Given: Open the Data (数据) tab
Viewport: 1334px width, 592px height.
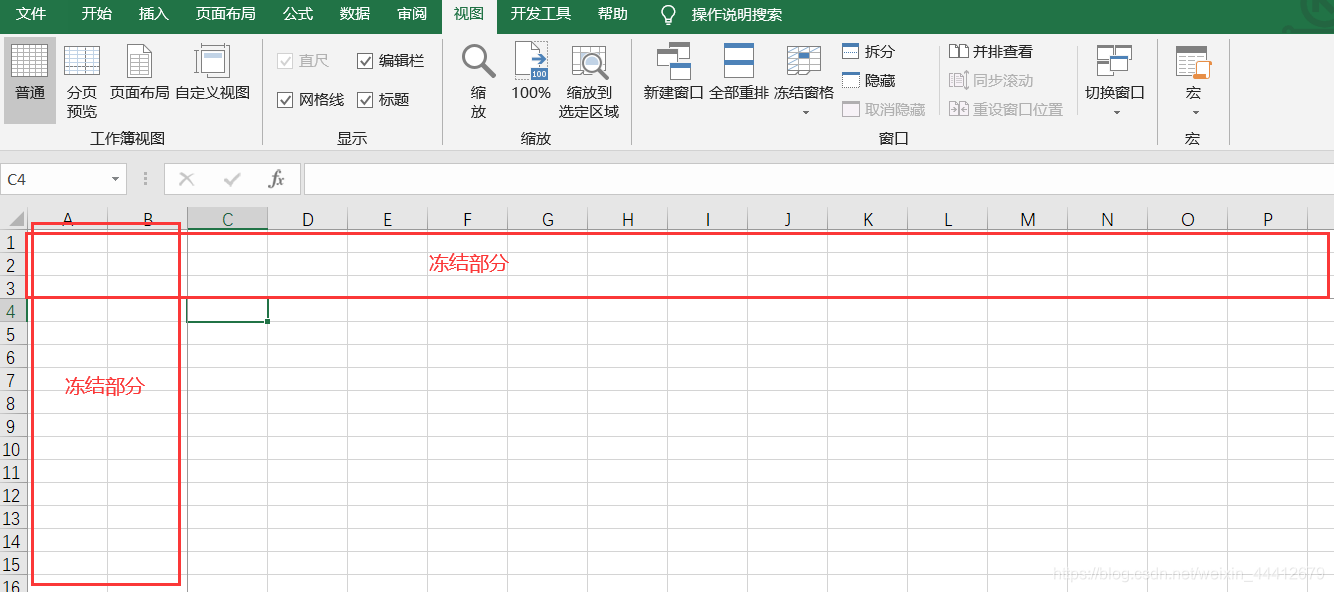Looking at the screenshot, I should 355,14.
